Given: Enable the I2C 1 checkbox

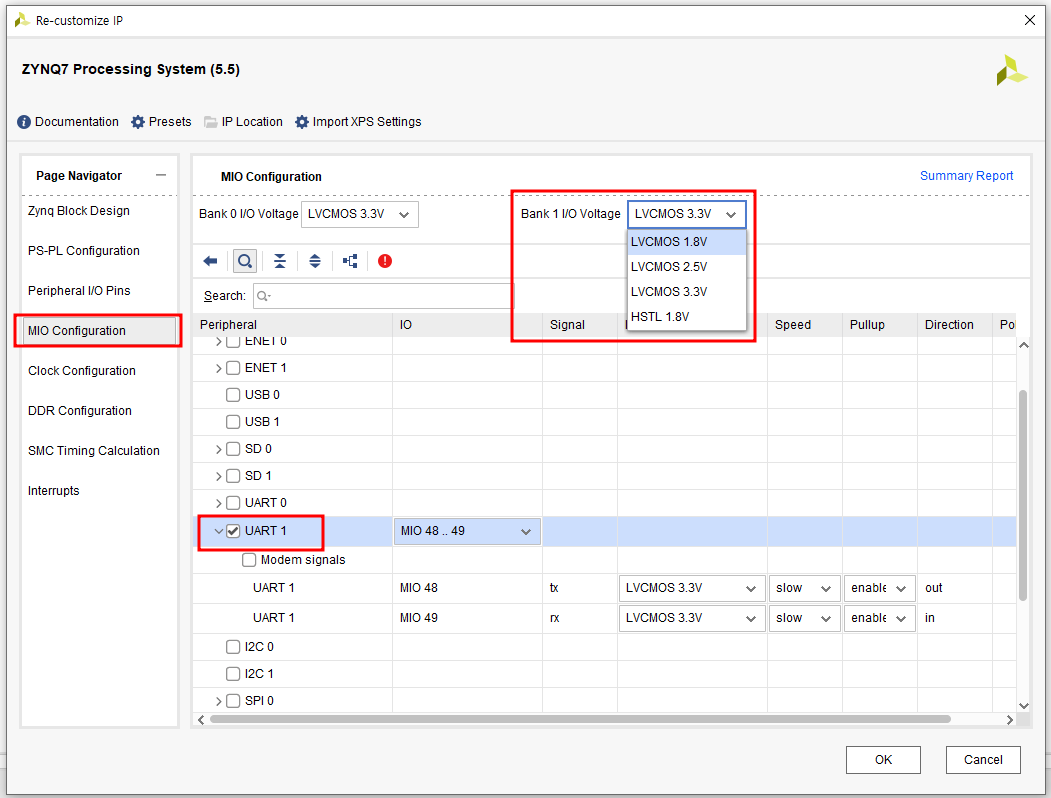Looking at the screenshot, I should (233, 673).
